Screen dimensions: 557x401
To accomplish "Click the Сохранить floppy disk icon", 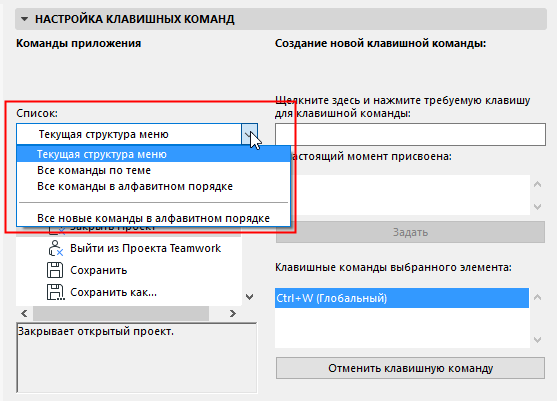I will [x=55, y=270].
